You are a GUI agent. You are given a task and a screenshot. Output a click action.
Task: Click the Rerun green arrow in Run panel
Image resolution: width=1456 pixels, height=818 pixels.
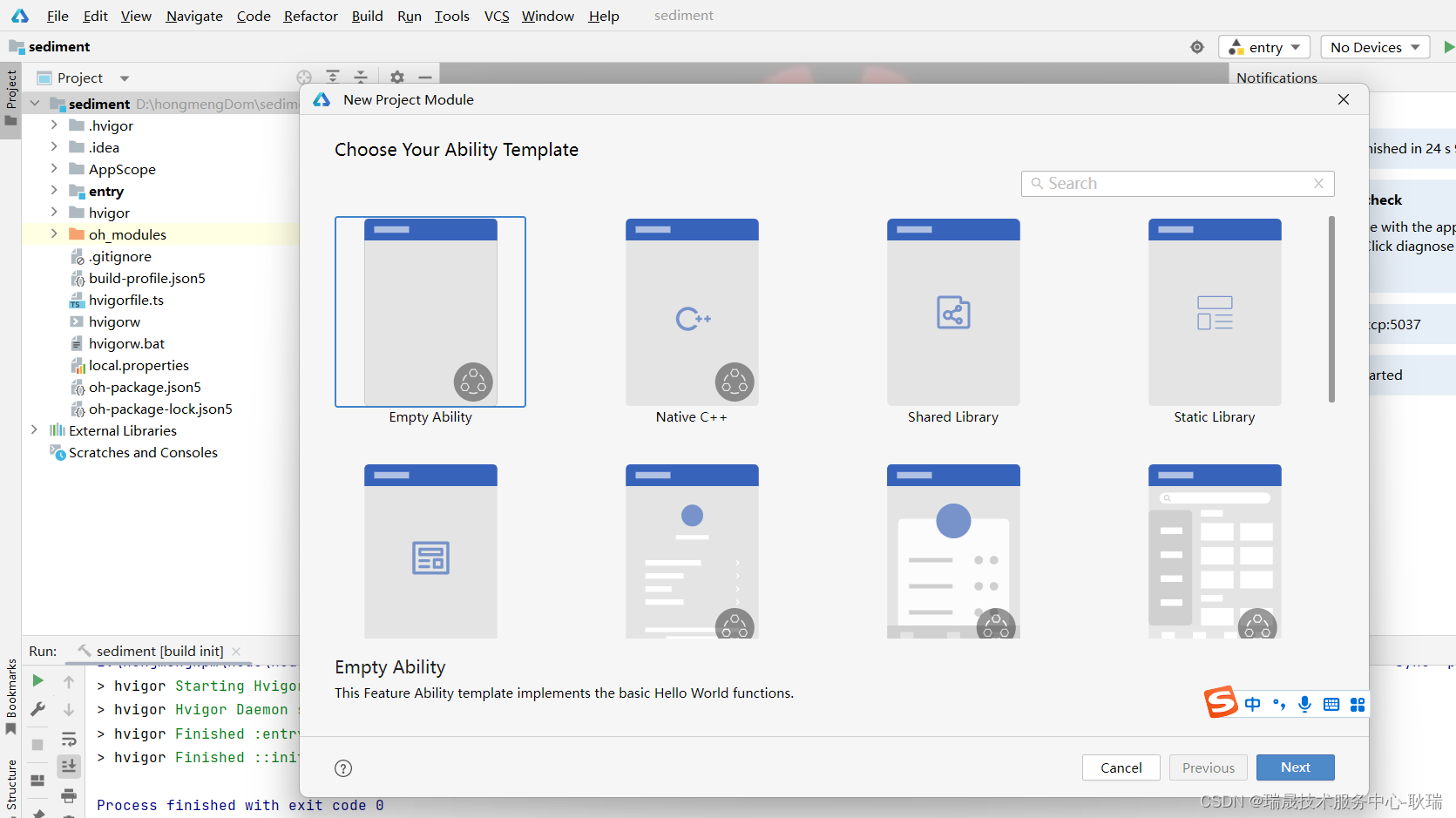[37, 681]
